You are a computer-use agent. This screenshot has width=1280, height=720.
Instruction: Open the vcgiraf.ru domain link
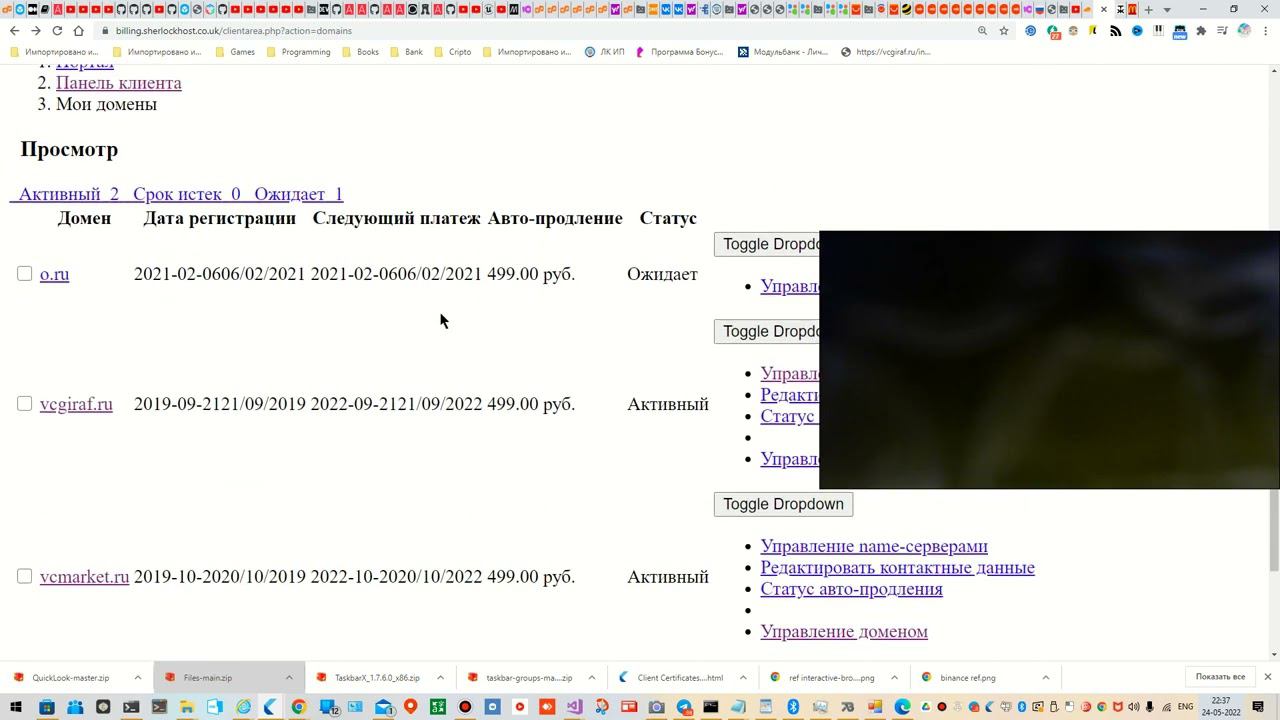[x=76, y=404]
